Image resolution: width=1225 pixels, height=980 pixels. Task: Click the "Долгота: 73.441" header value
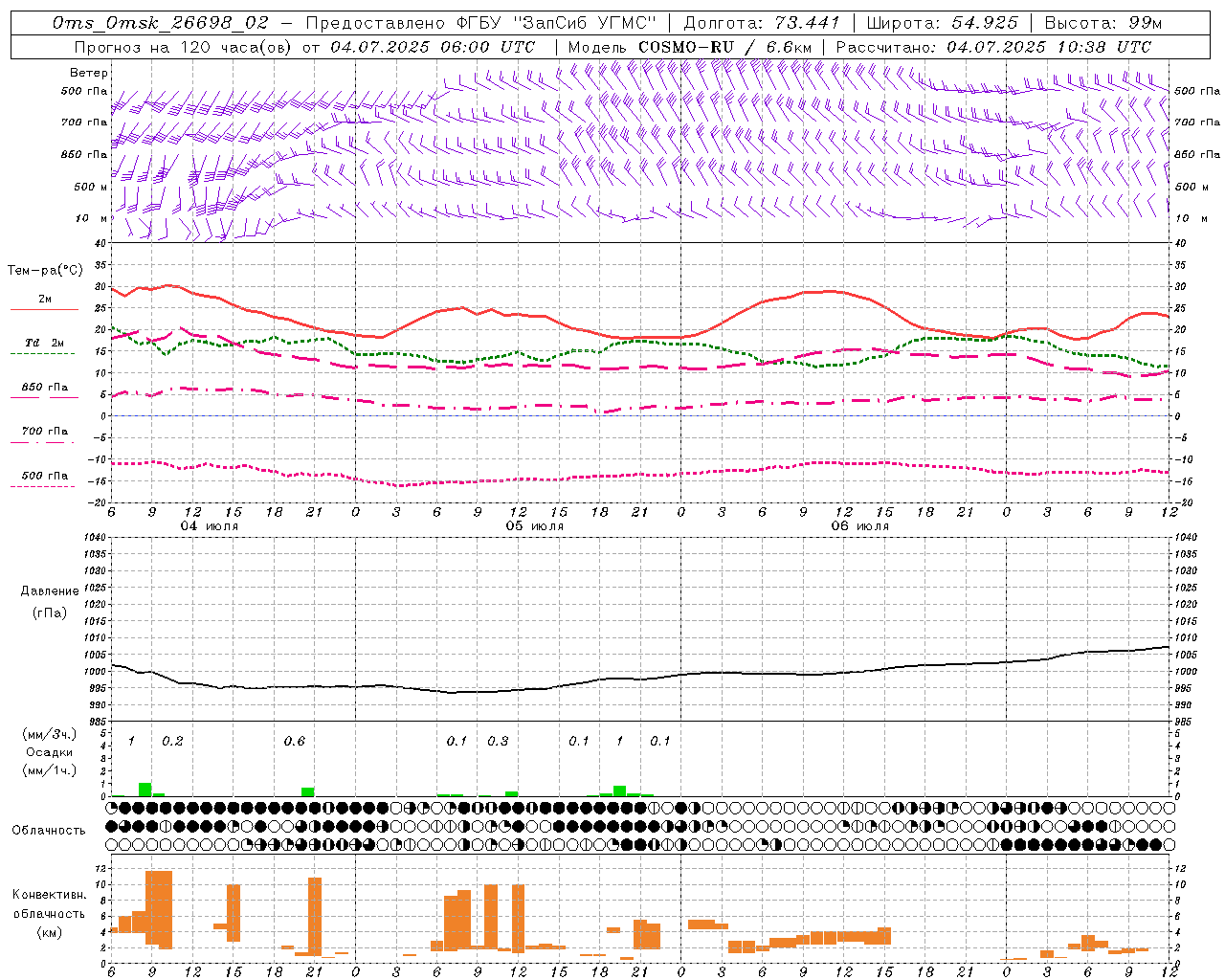point(762,22)
